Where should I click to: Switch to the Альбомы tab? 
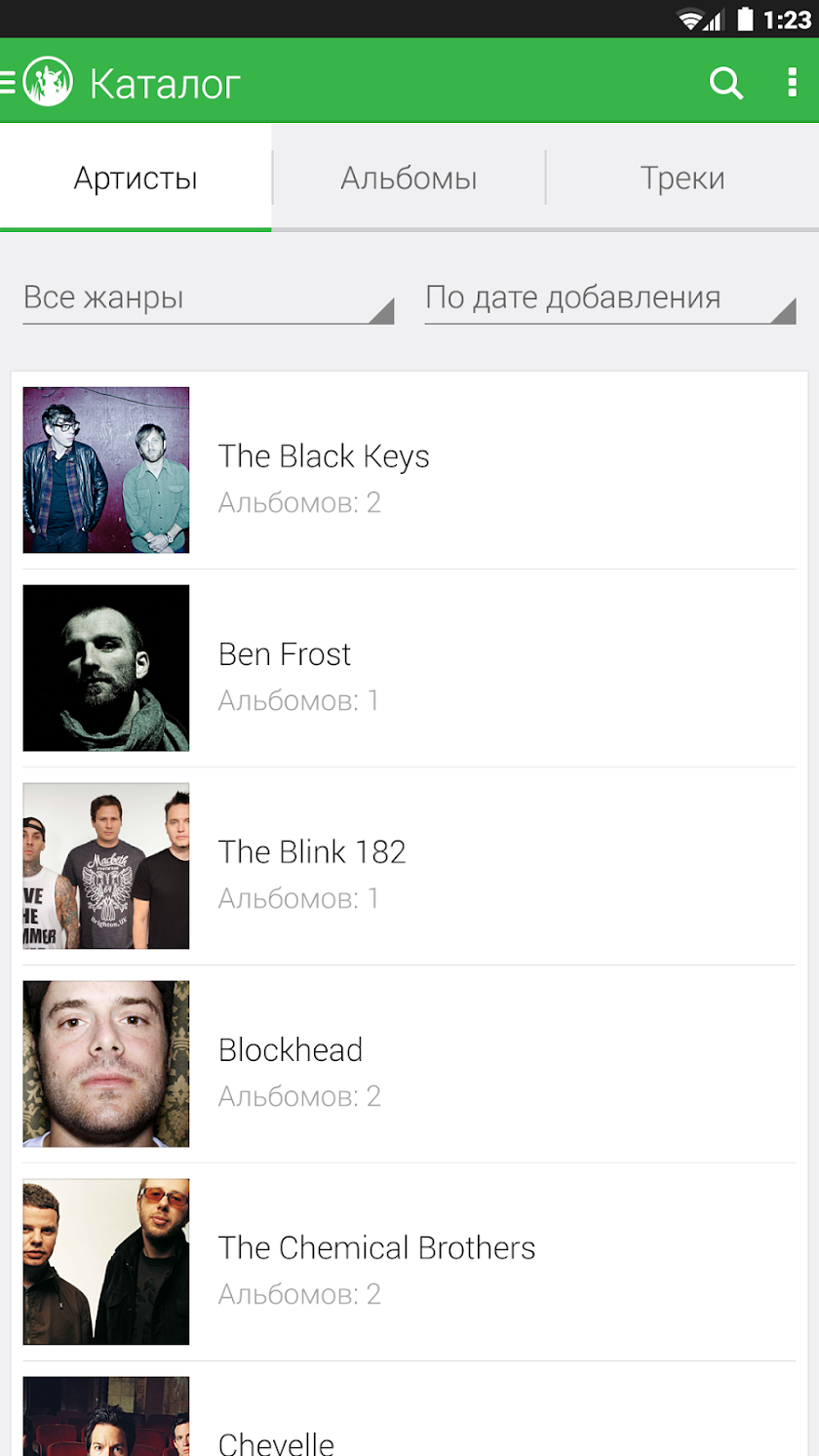pos(409,177)
